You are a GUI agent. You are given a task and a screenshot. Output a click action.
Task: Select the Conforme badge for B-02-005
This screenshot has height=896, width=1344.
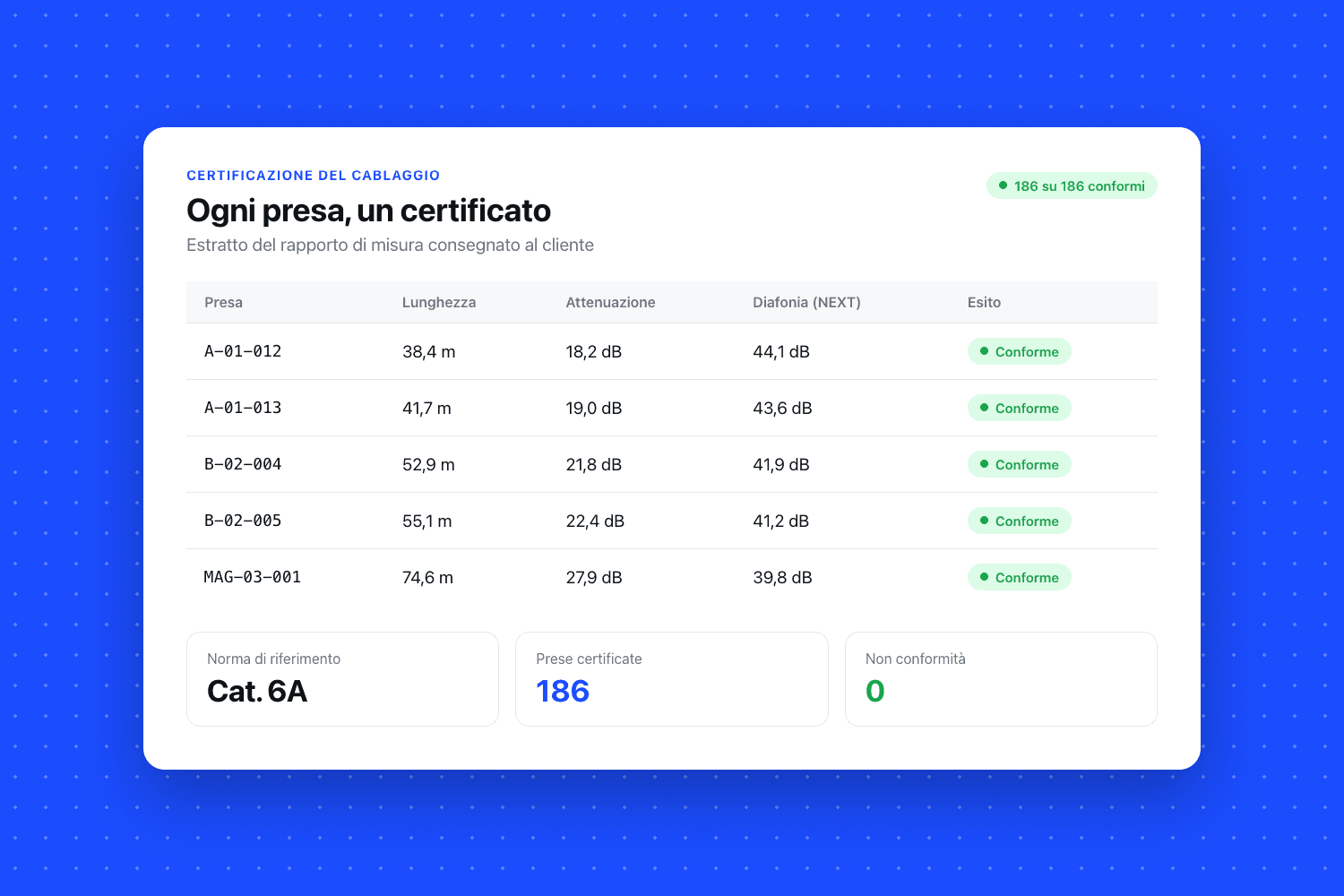[x=1020, y=521]
